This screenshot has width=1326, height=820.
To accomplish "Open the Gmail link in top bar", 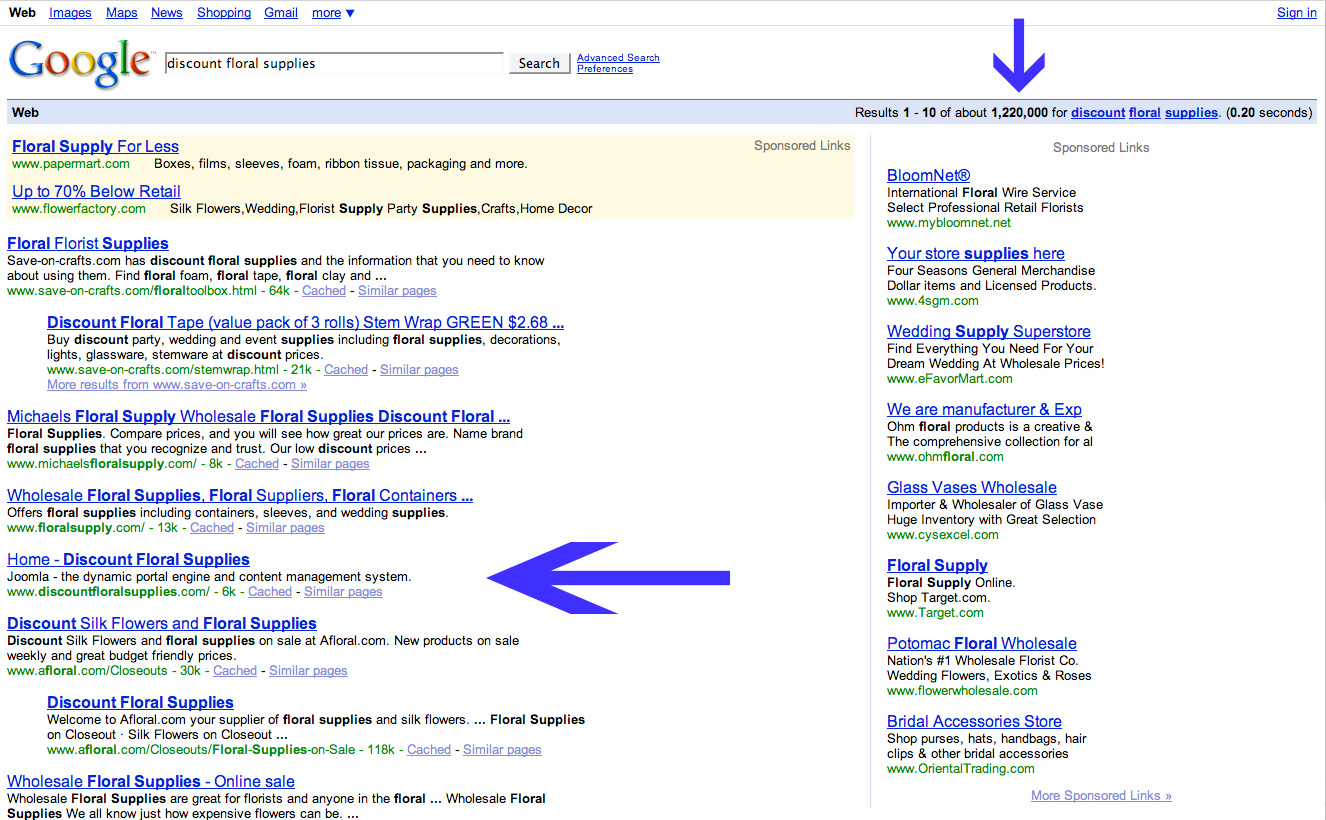I will tap(280, 13).
